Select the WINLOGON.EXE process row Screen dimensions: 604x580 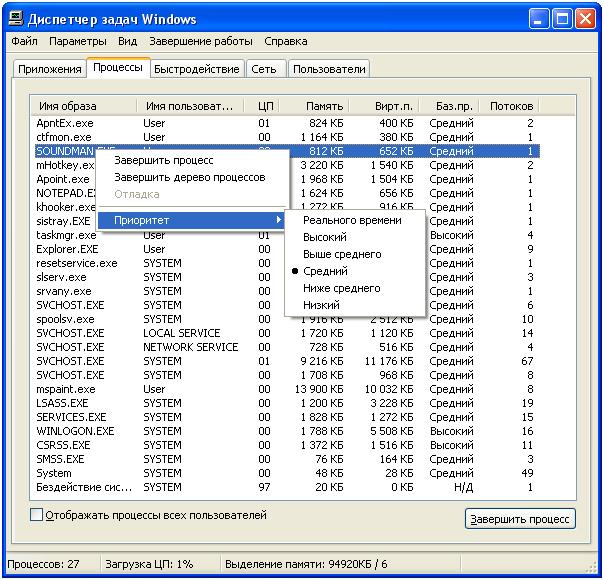pyautogui.click(x=287, y=431)
